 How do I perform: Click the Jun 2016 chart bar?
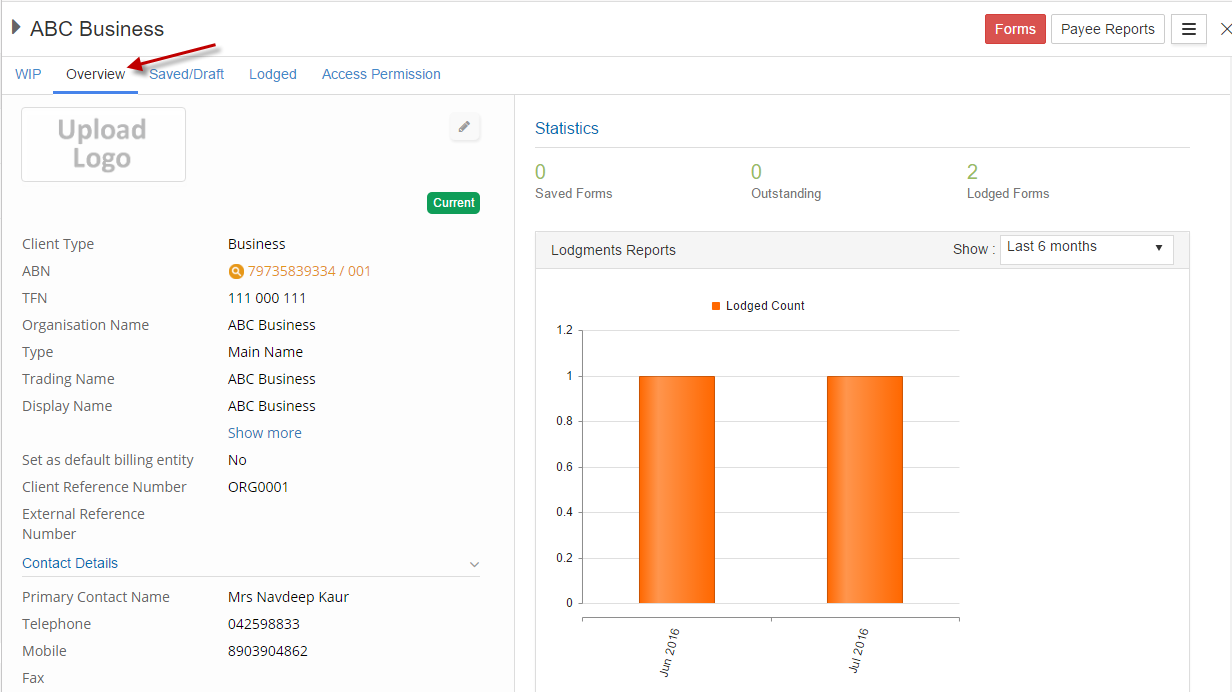coord(677,489)
